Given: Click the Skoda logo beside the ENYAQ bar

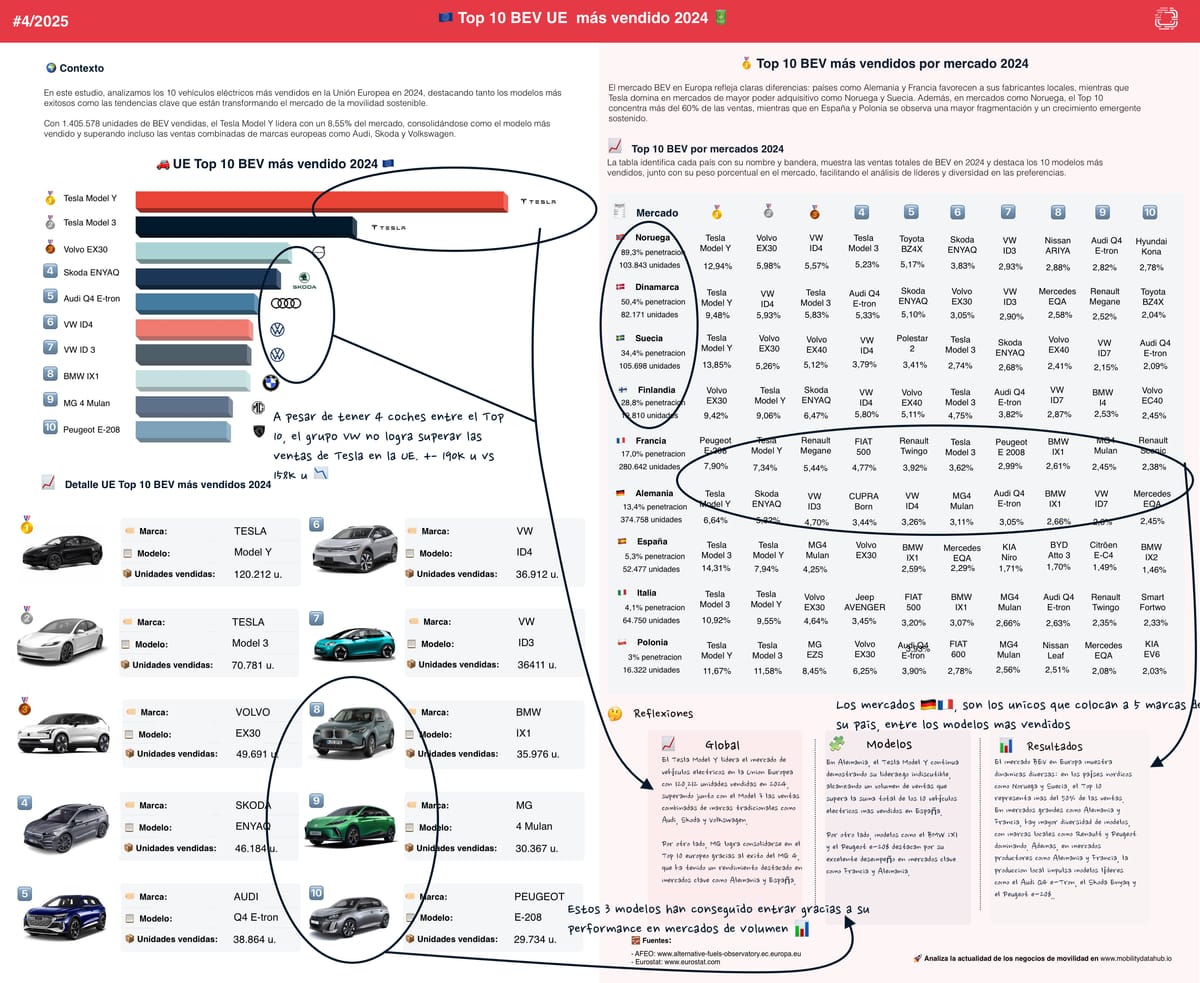Looking at the screenshot, I should point(304,279).
